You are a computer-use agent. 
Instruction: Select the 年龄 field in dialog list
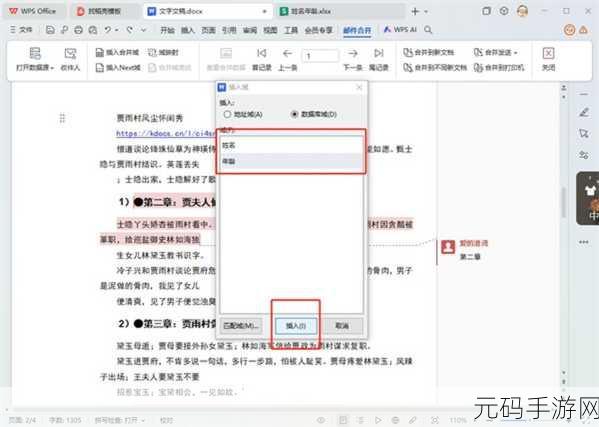click(291, 161)
